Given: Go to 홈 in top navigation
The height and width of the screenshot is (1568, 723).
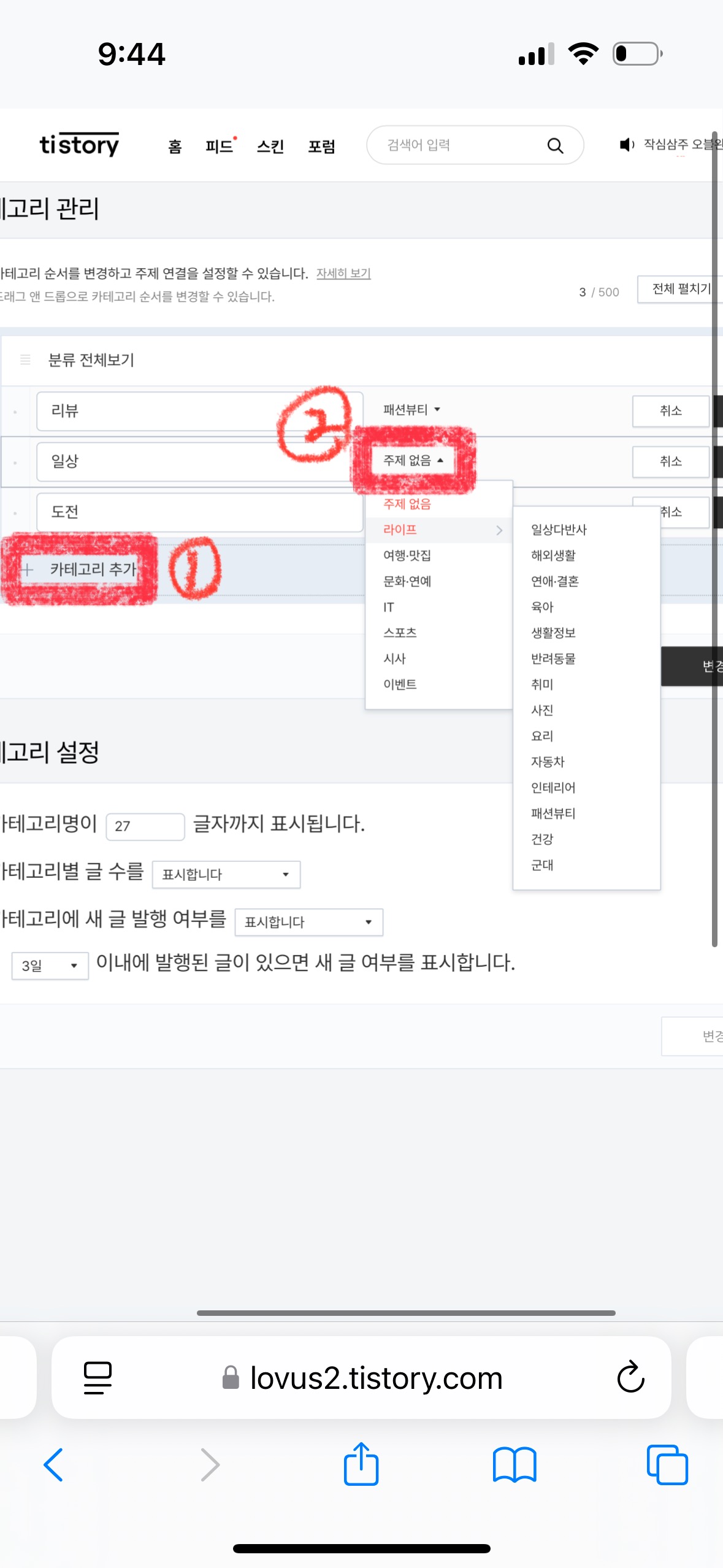Looking at the screenshot, I should 175,146.
